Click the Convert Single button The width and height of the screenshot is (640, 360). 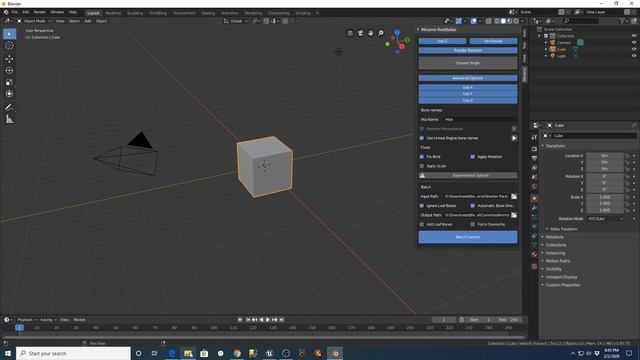pos(468,63)
